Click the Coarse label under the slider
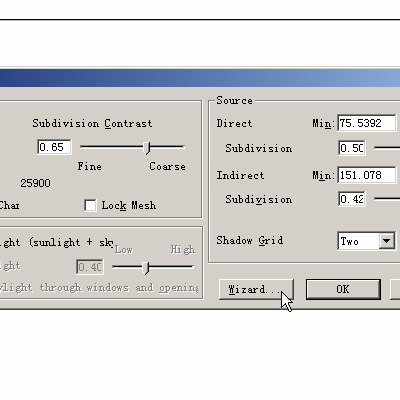This screenshot has width=400, height=400. [167, 166]
